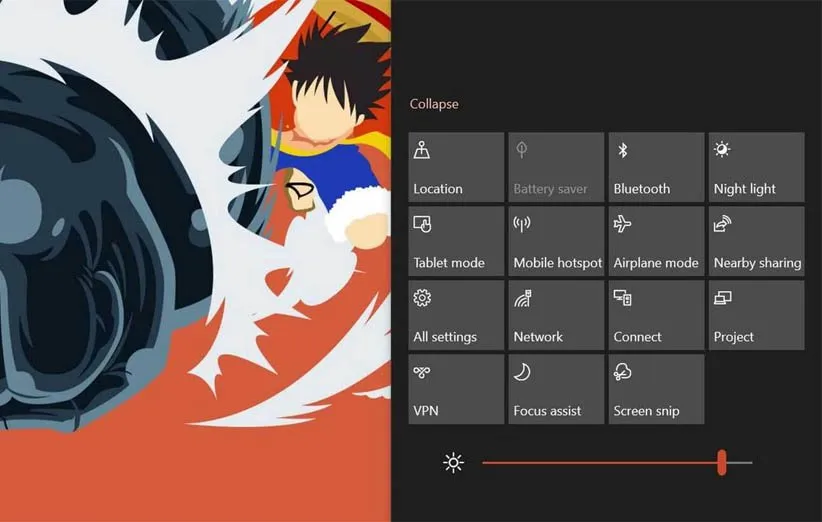The image size is (822, 522).
Task: Open the Project display options
Action: pyautogui.click(x=756, y=315)
